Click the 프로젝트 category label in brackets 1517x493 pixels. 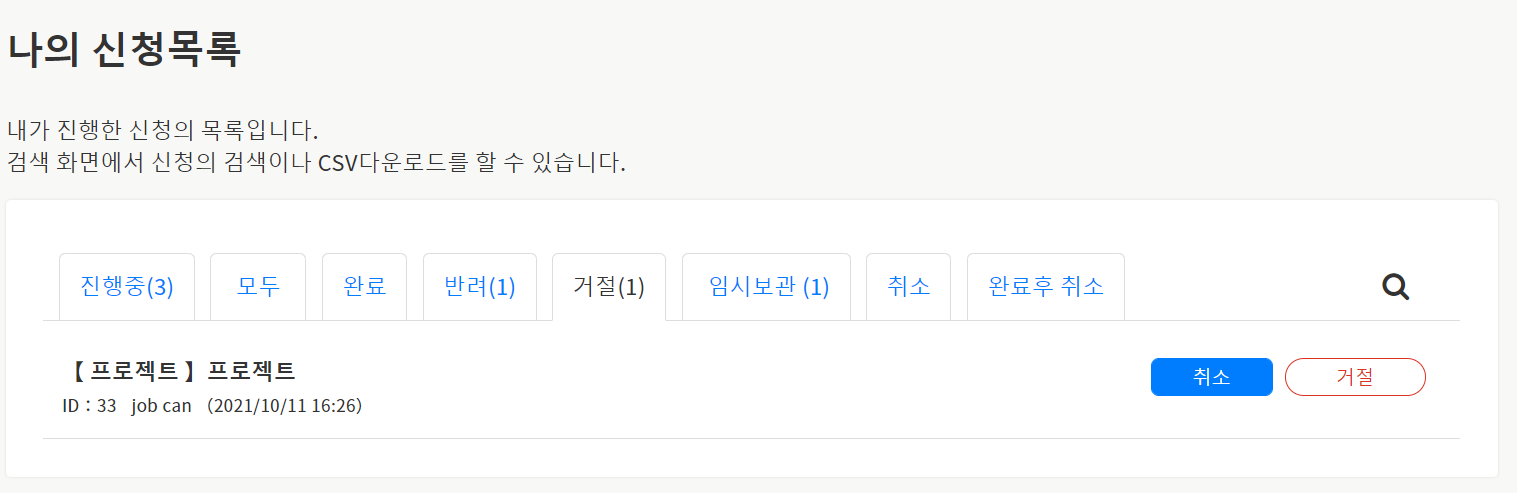[x=134, y=371]
